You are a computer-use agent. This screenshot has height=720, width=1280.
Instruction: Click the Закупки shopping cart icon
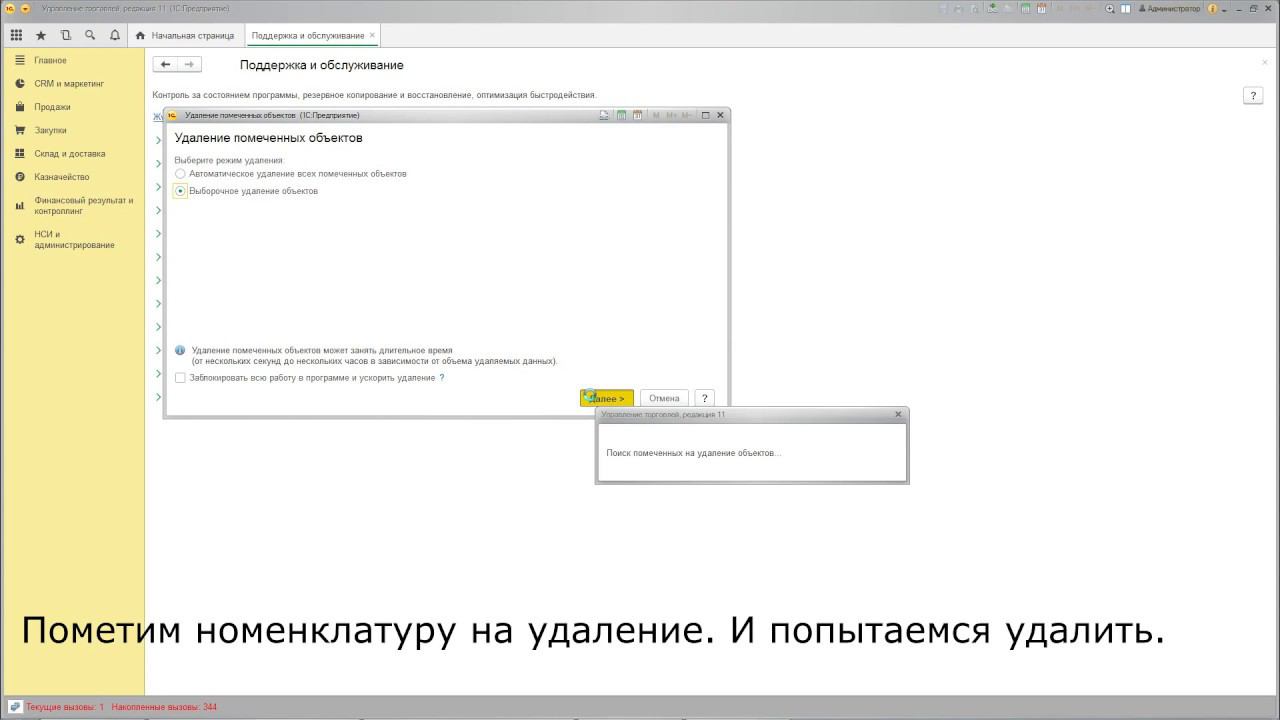20,130
